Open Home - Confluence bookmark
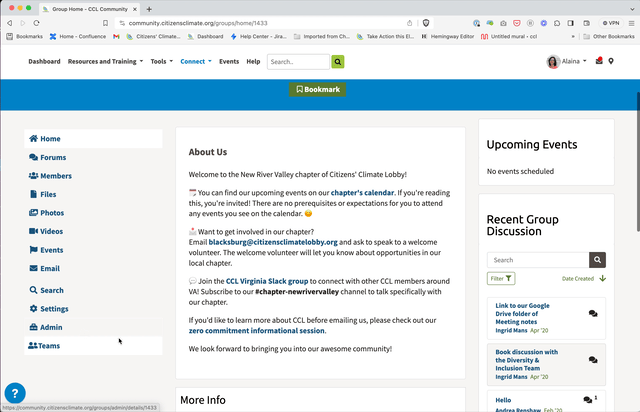 [78, 36]
